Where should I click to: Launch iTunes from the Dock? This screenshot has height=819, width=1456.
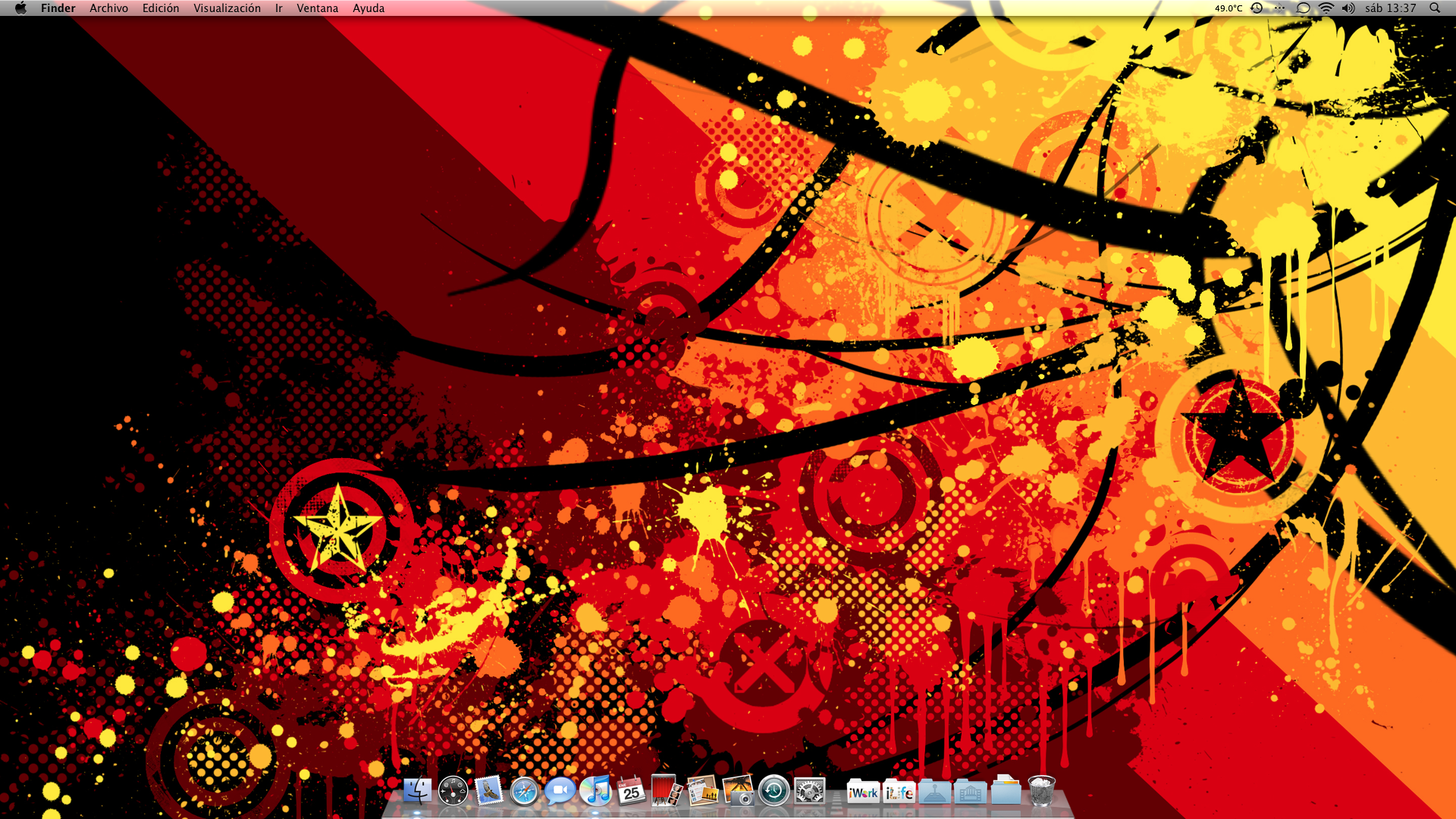coord(596,791)
